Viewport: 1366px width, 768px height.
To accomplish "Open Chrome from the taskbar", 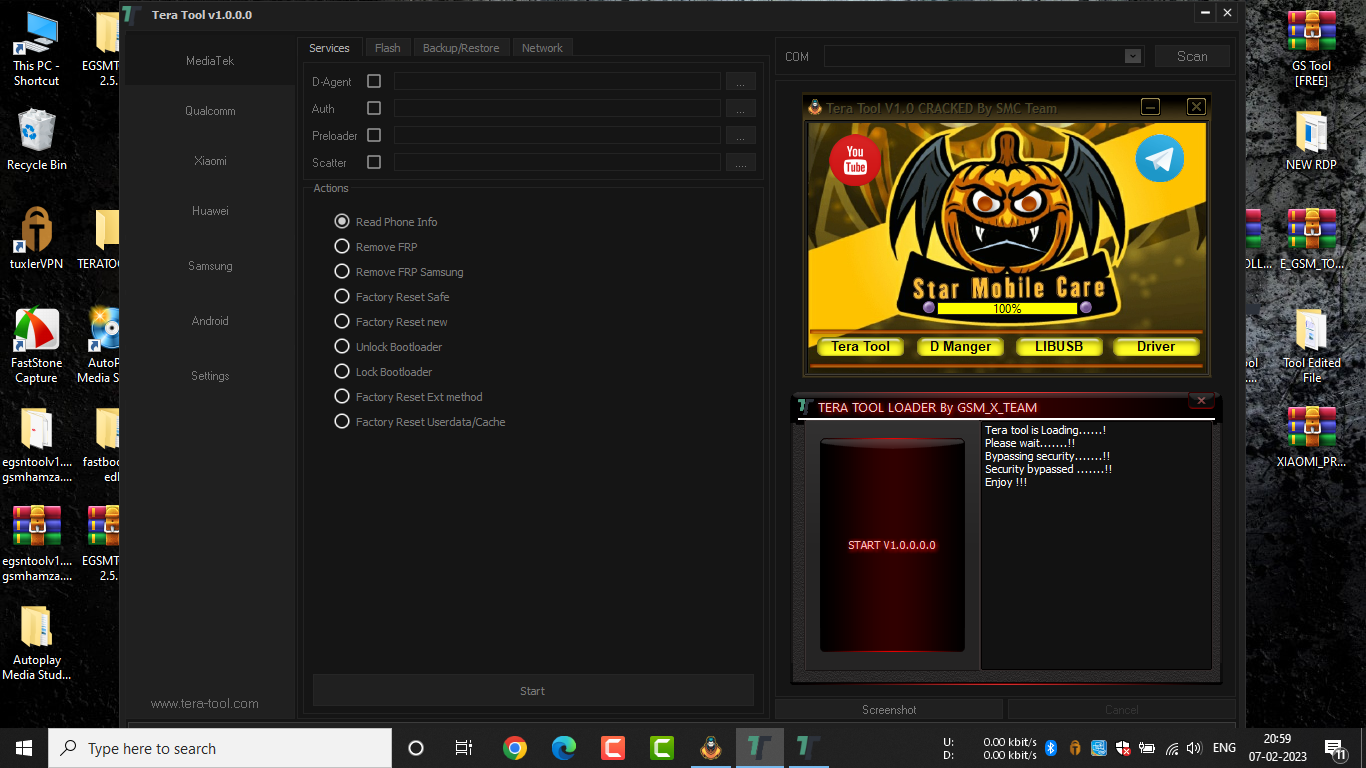I will (x=515, y=748).
